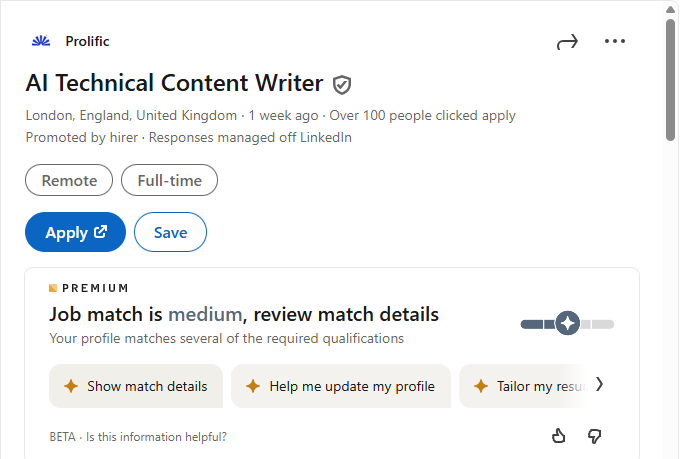
Task: Open the three-dot more options menu
Action: tap(615, 41)
